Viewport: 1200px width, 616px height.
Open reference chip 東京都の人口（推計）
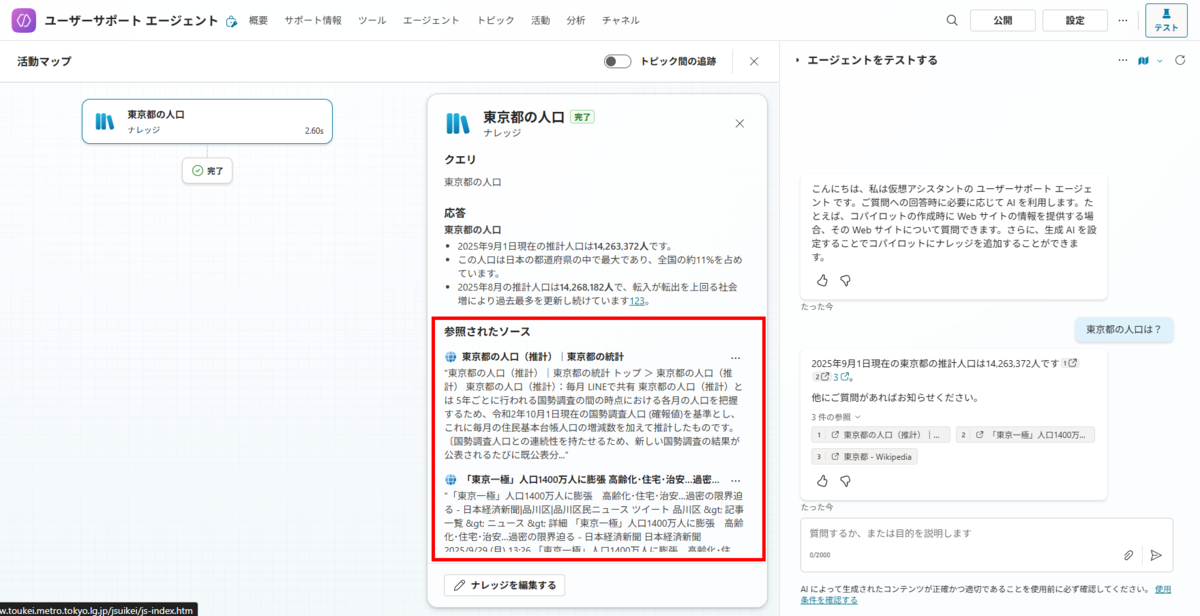click(x=881, y=435)
